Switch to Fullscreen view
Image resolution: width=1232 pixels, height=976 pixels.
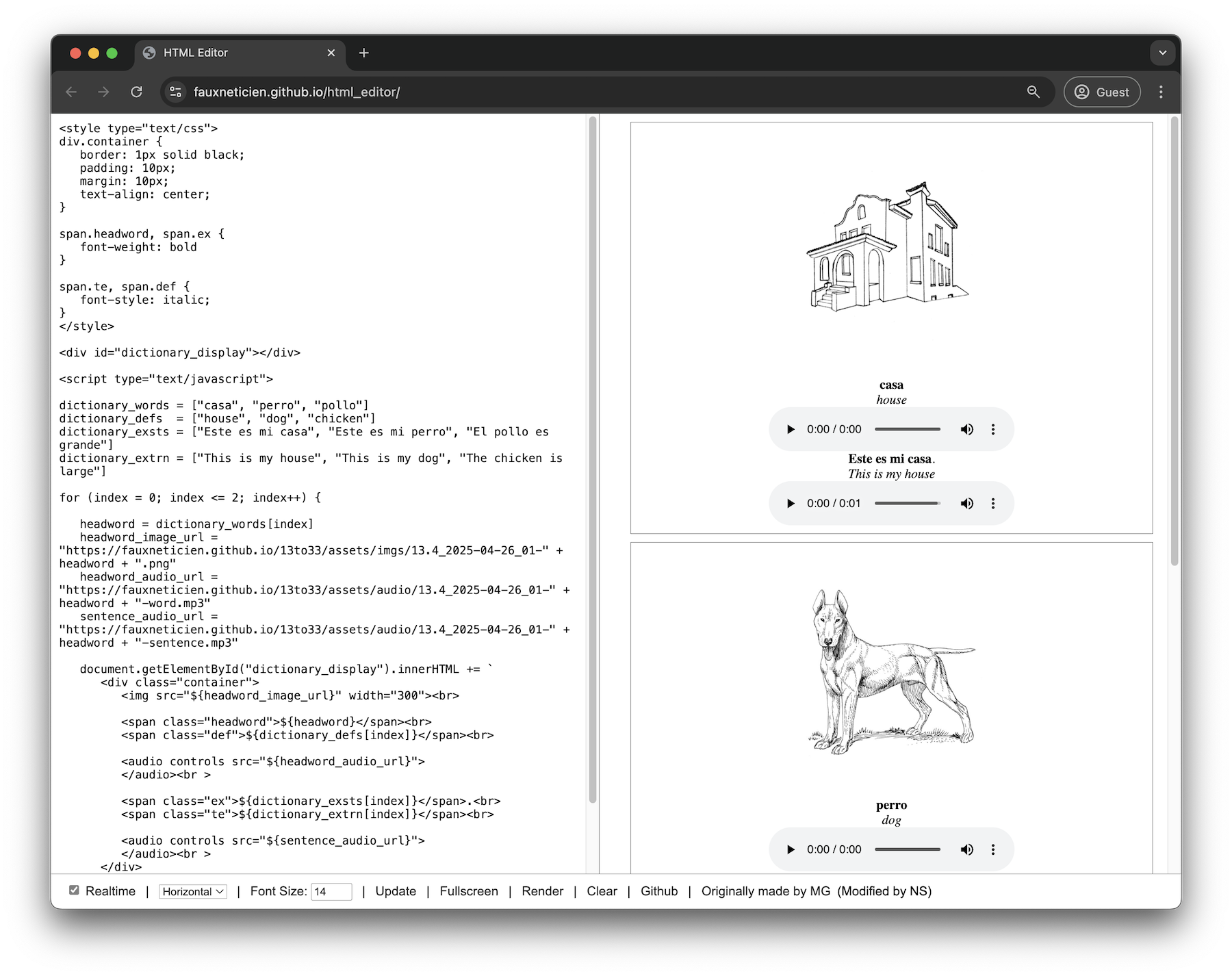click(x=469, y=891)
